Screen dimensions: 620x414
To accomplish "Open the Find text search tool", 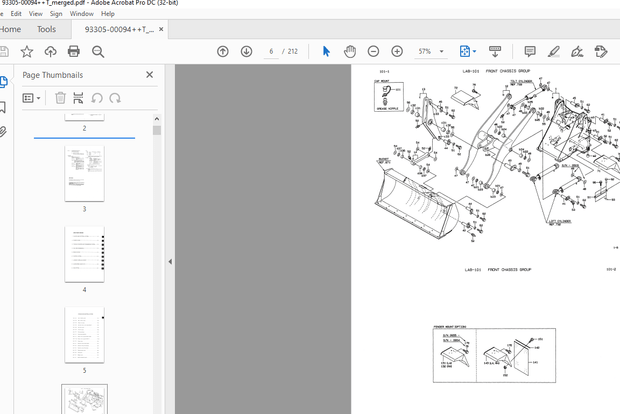I will 98,52.
